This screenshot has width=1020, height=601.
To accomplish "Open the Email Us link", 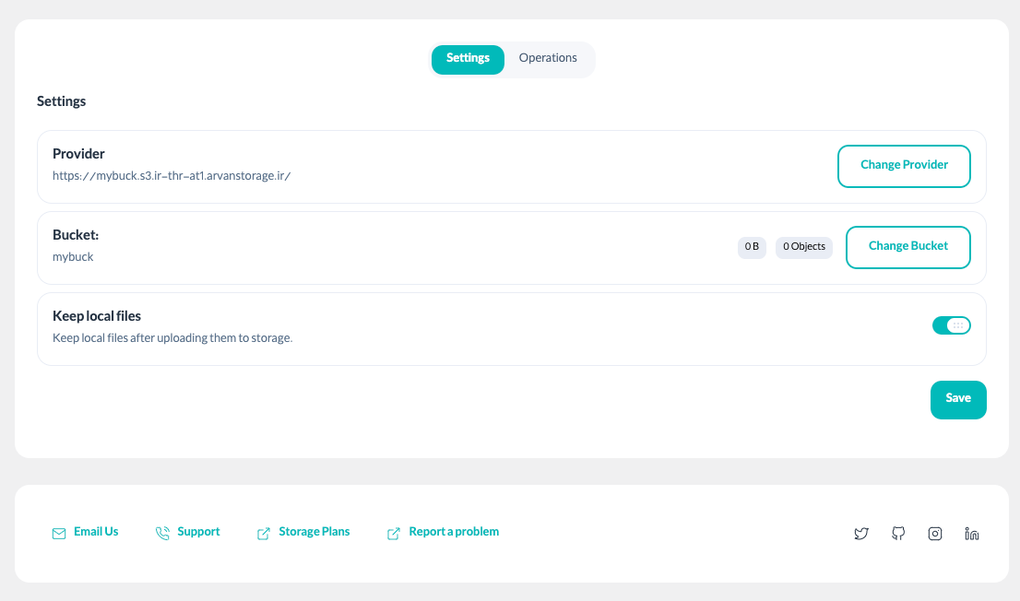I will 96,531.
